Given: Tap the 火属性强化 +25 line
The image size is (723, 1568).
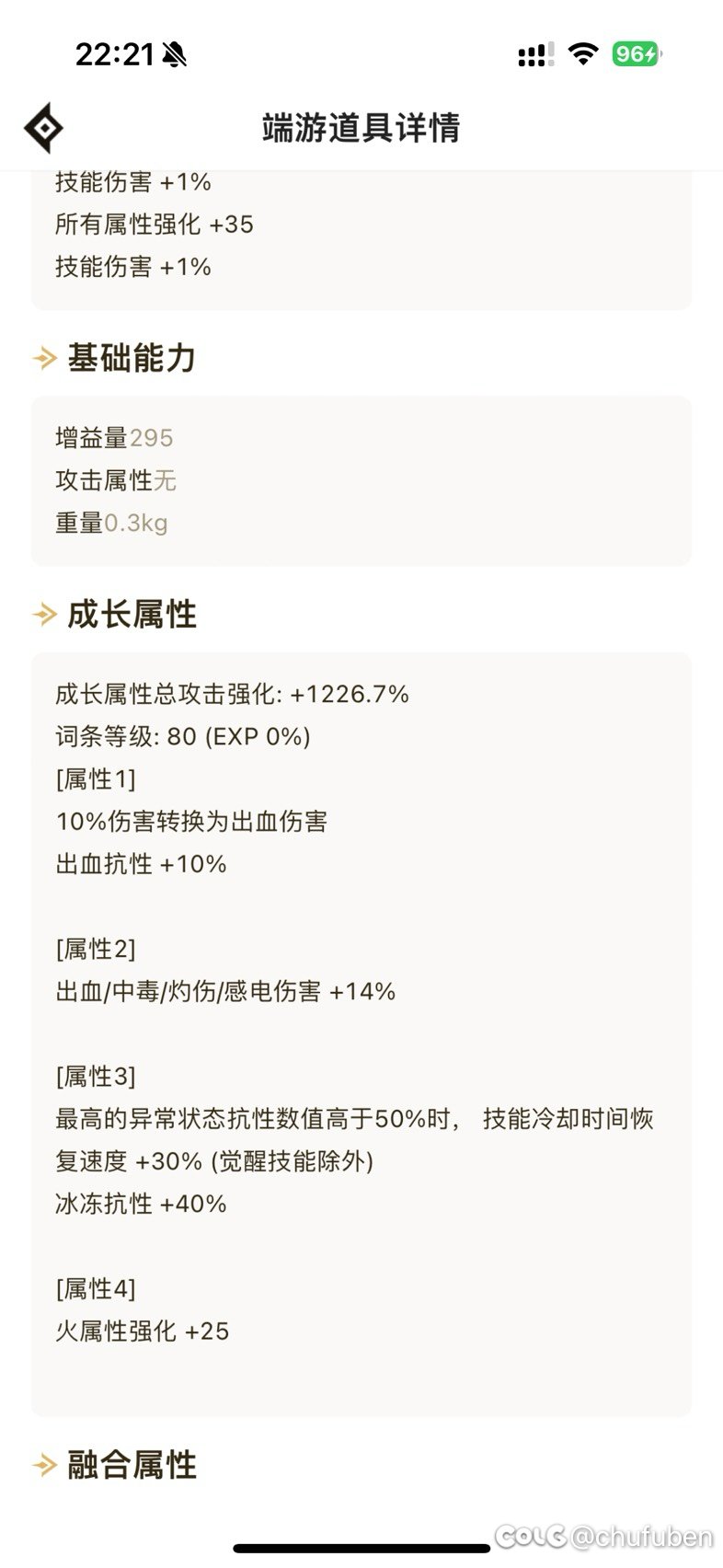Looking at the screenshot, I should 143,1331.
